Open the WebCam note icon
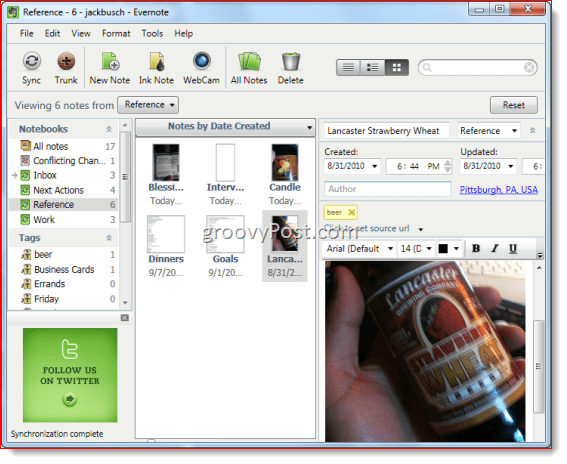The image size is (567, 464). point(201,68)
